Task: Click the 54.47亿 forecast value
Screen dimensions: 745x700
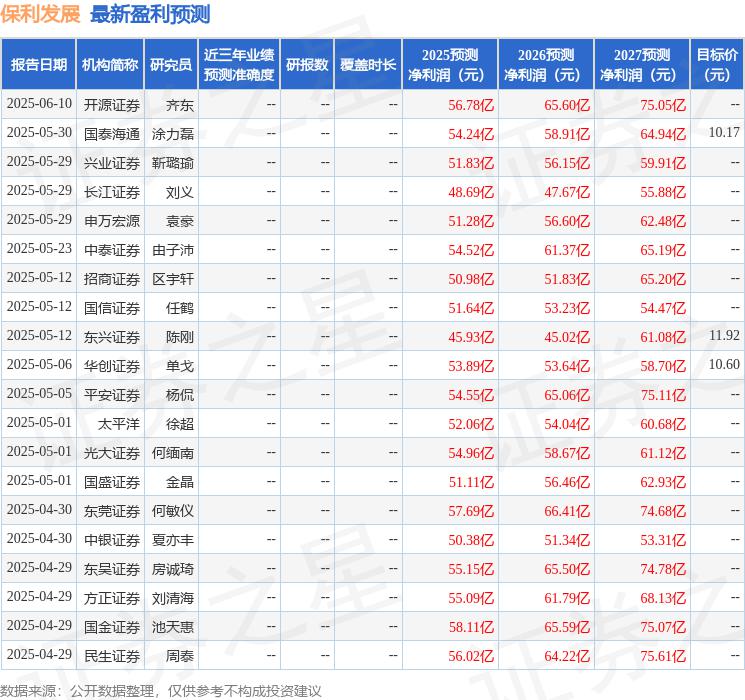Action: (x=663, y=308)
